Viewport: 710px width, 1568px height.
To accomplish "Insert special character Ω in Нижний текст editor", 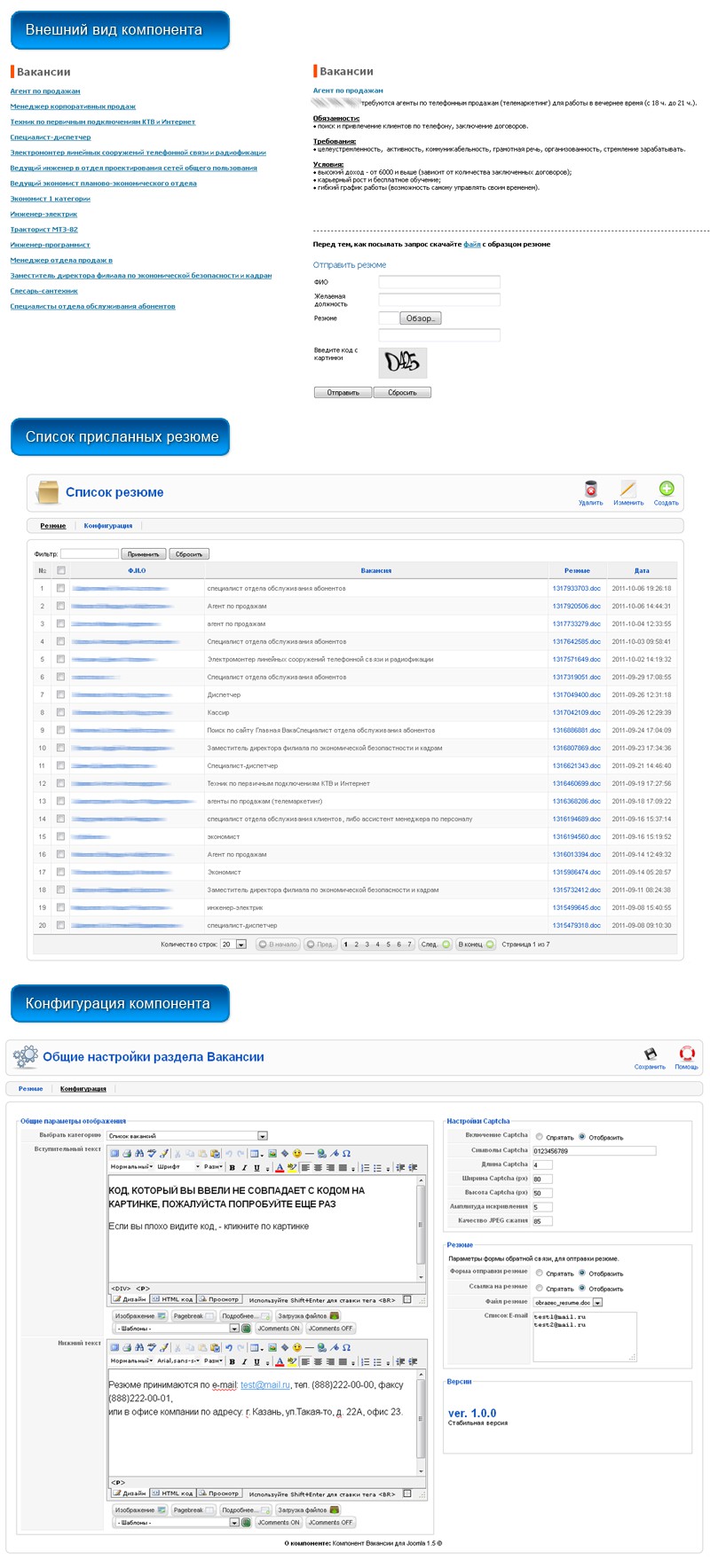I will [x=346, y=1347].
